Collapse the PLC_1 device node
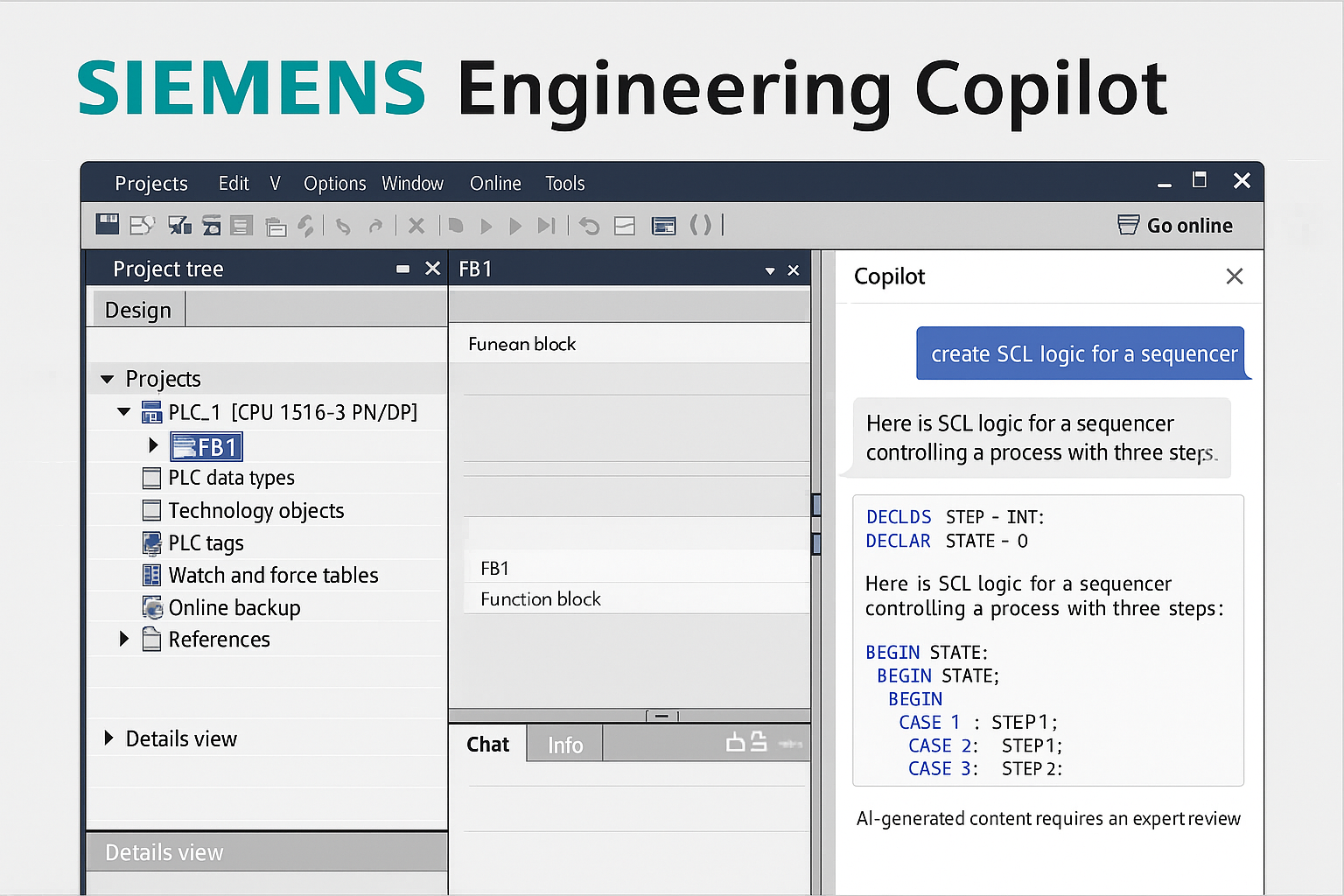 click(x=123, y=411)
